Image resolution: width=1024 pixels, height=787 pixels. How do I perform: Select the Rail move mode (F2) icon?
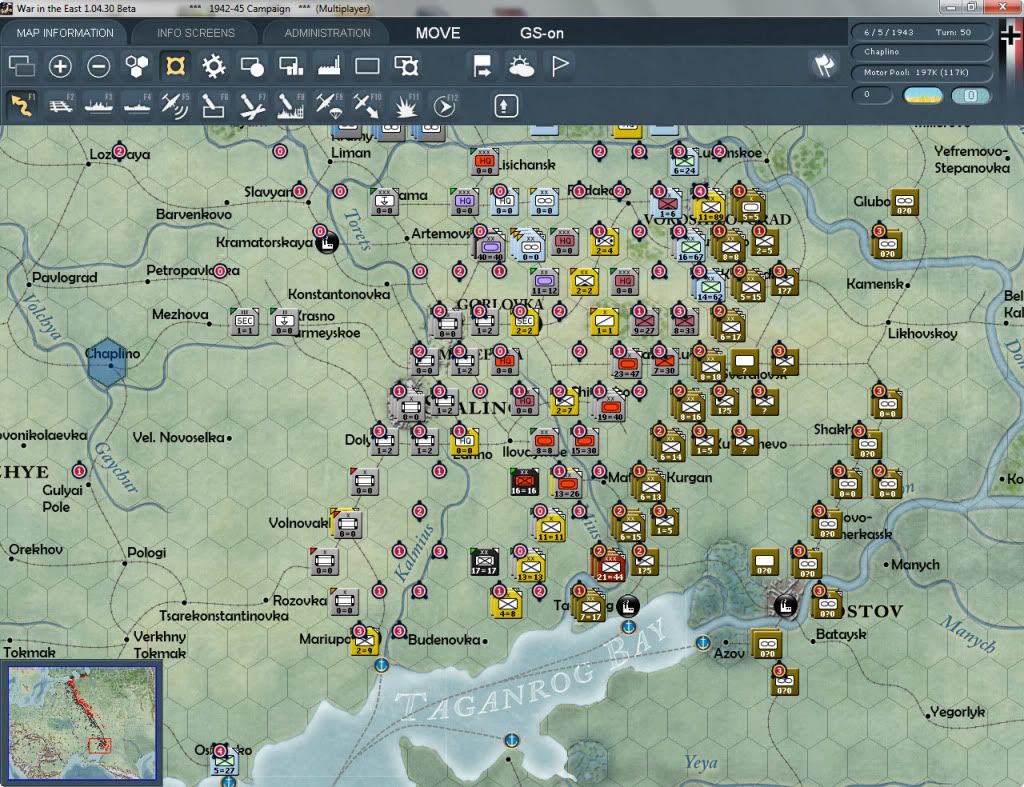tap(60, 105)
